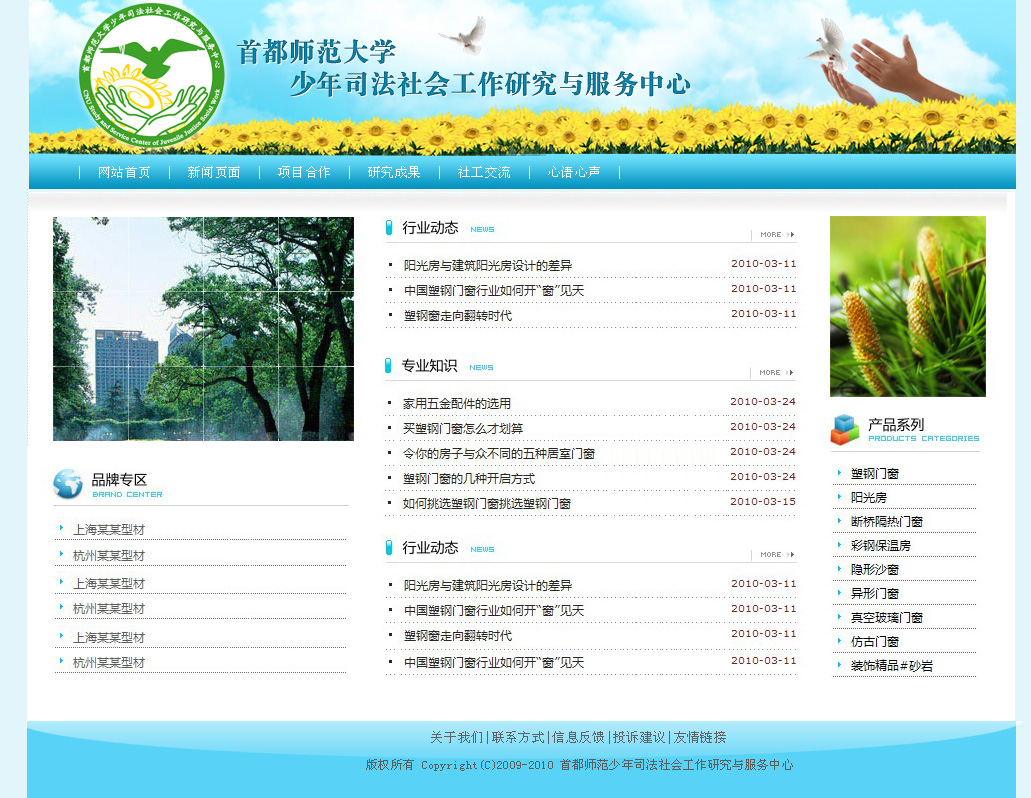Click date 2010-03-15 in 专业知识 list
Screen dimensions: 1031x798
pos(763,502)
